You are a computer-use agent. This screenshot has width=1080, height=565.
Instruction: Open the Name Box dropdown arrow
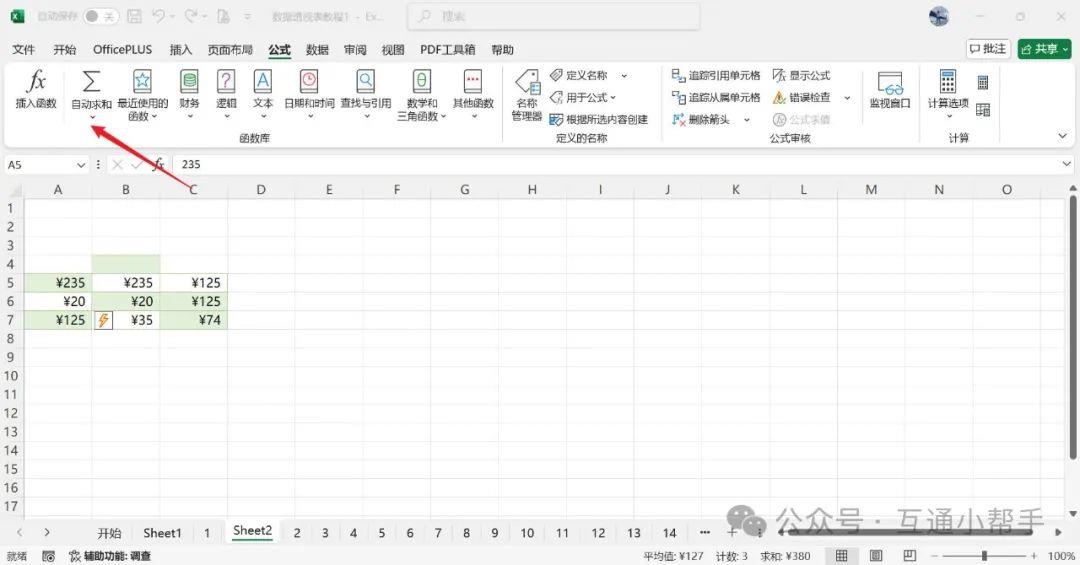(x=81, y=165)
